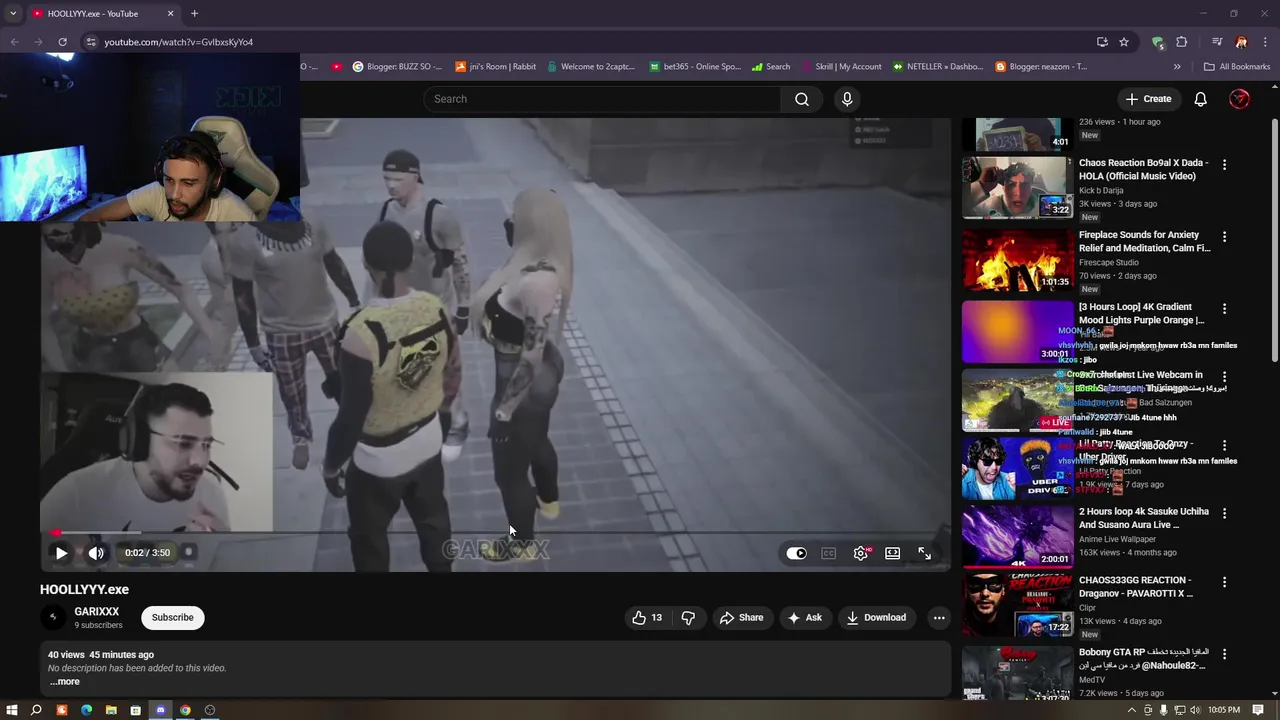Open the All Bookmarks folder

coord(1237,67)
